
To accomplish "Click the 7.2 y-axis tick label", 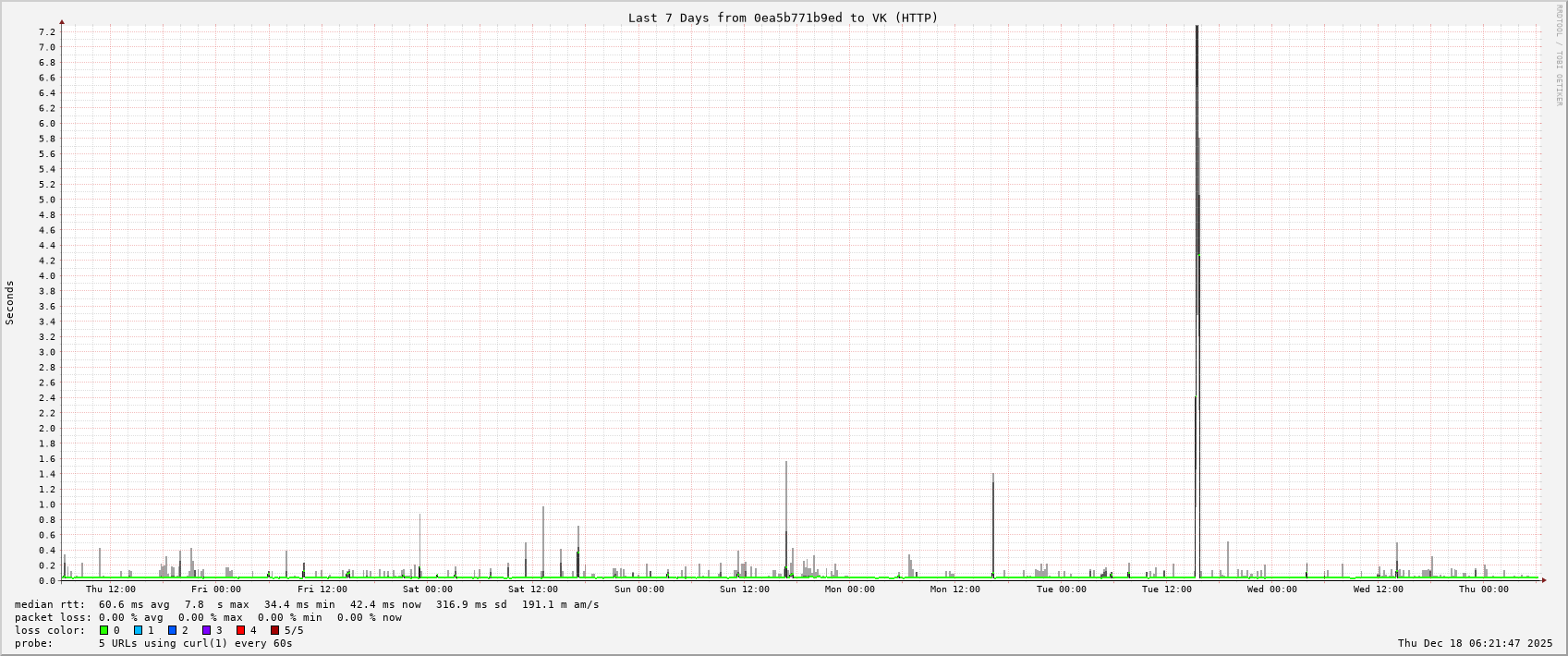I will click(x=46, y=31).
